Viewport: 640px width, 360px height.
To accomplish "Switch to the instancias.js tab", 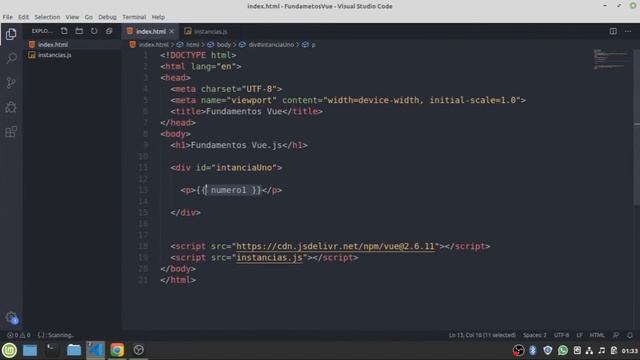I will pyautogui.click(x=206, y=31).
